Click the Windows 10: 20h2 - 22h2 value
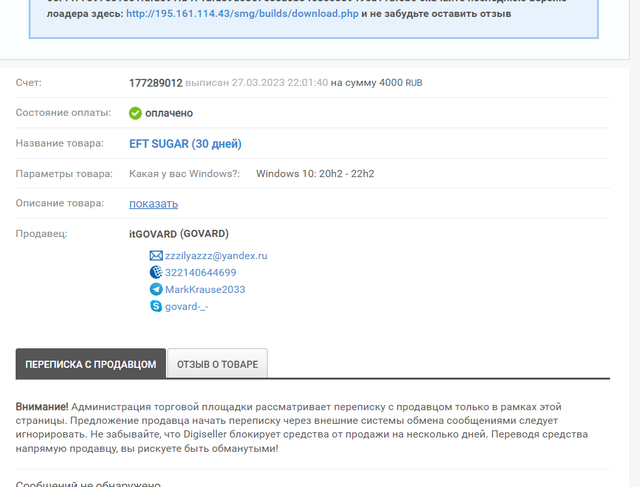 (315, 174)
